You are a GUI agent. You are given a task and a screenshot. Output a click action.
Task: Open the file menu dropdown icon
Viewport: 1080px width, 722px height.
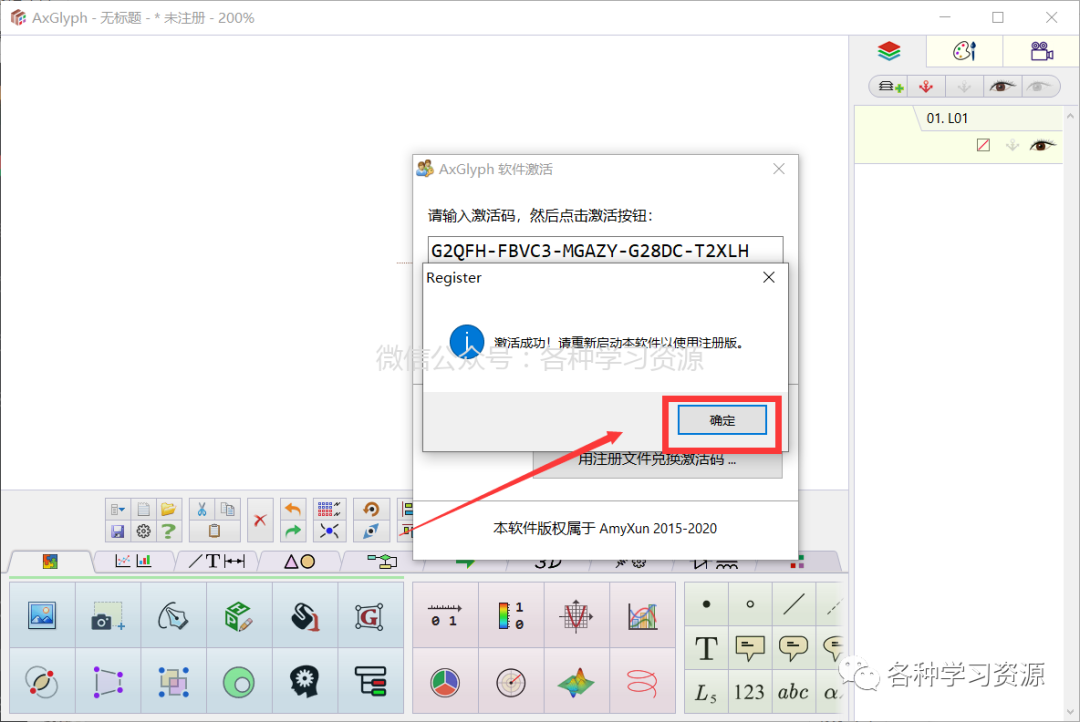click(x=117, y=510)
